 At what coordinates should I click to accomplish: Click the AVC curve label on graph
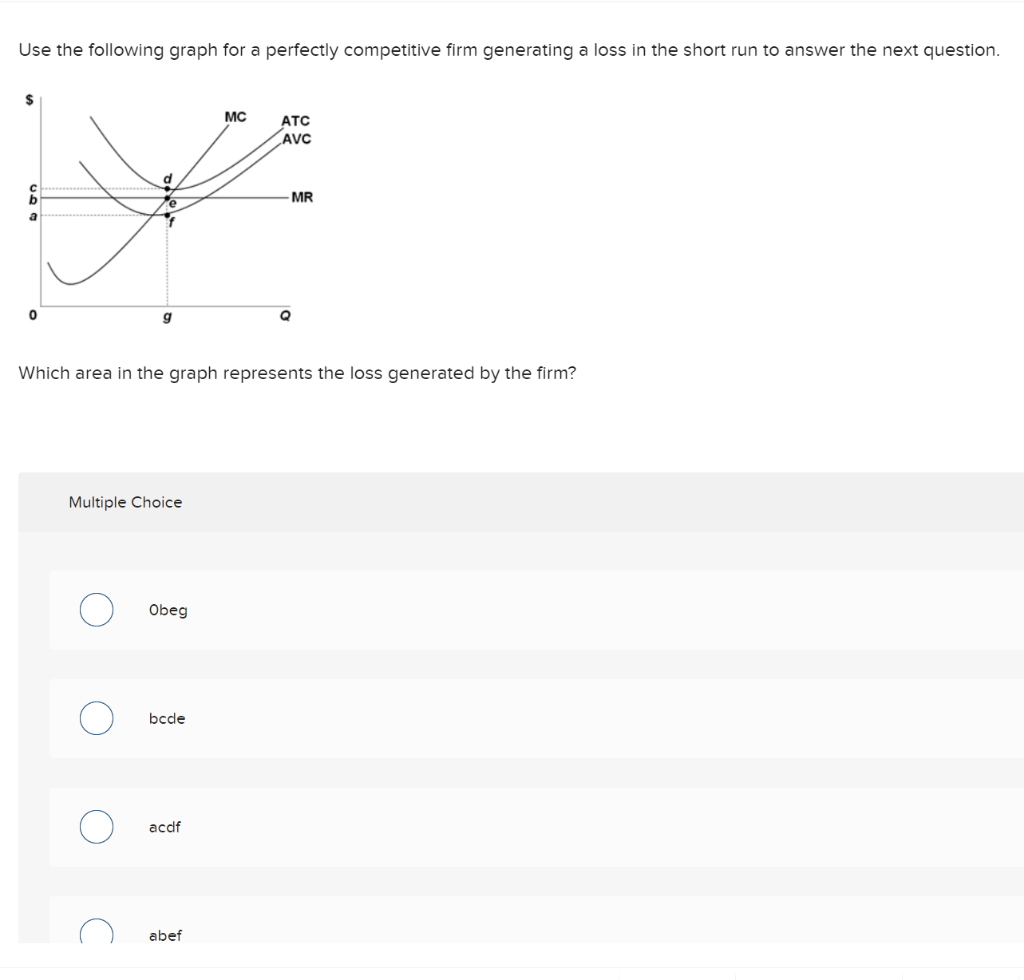tap(296, 138)
